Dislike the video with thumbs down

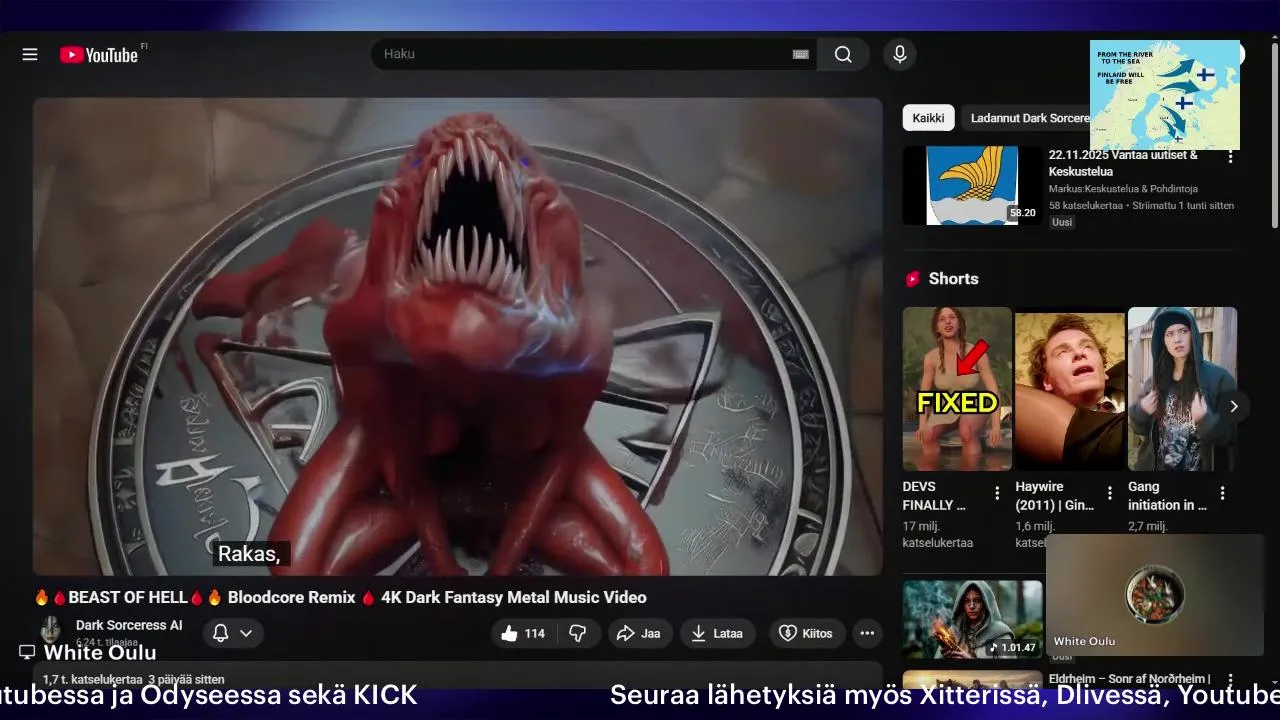pos(577,633)
